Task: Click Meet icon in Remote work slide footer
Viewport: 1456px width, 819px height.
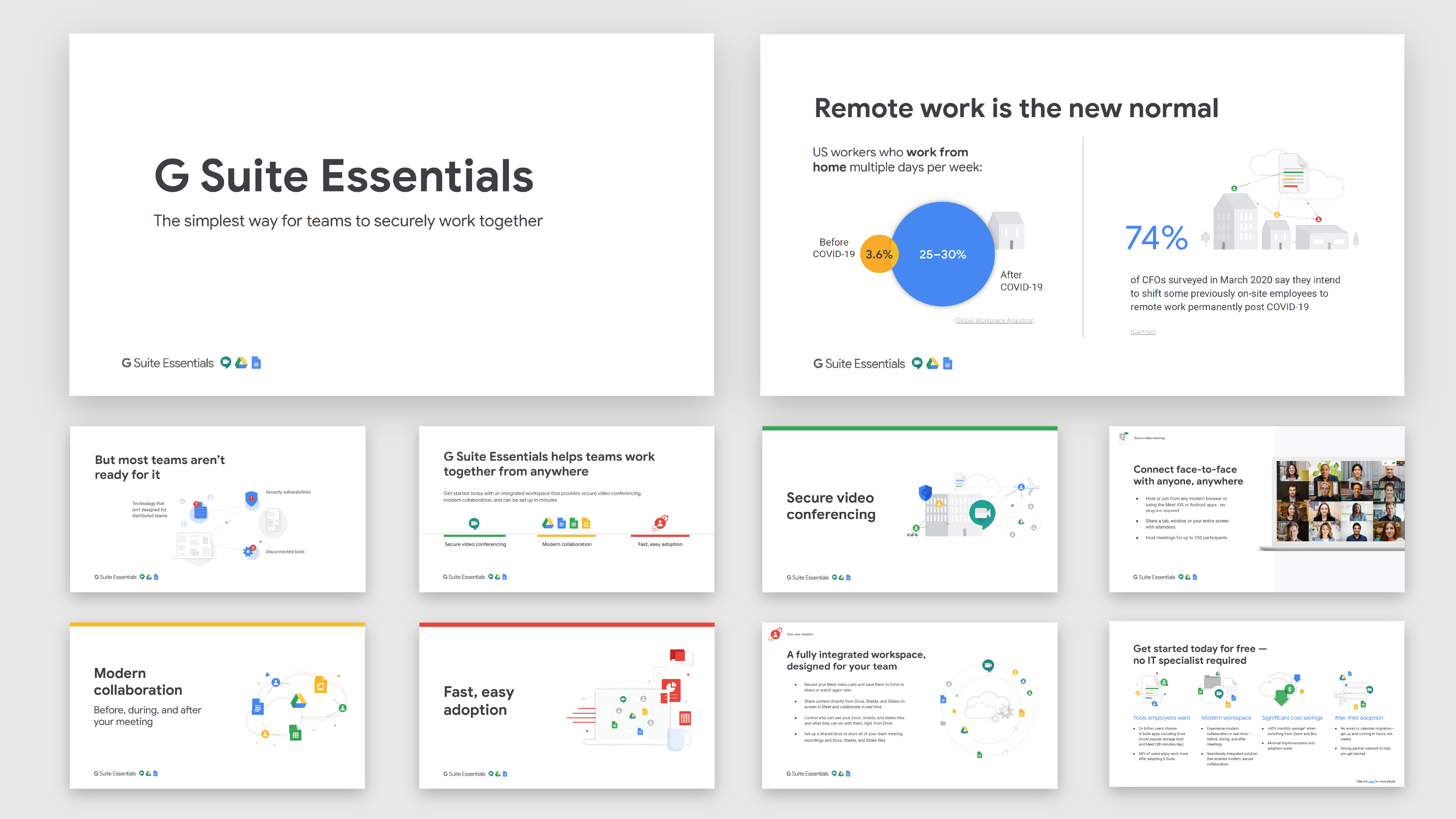Action: [917, 364]
